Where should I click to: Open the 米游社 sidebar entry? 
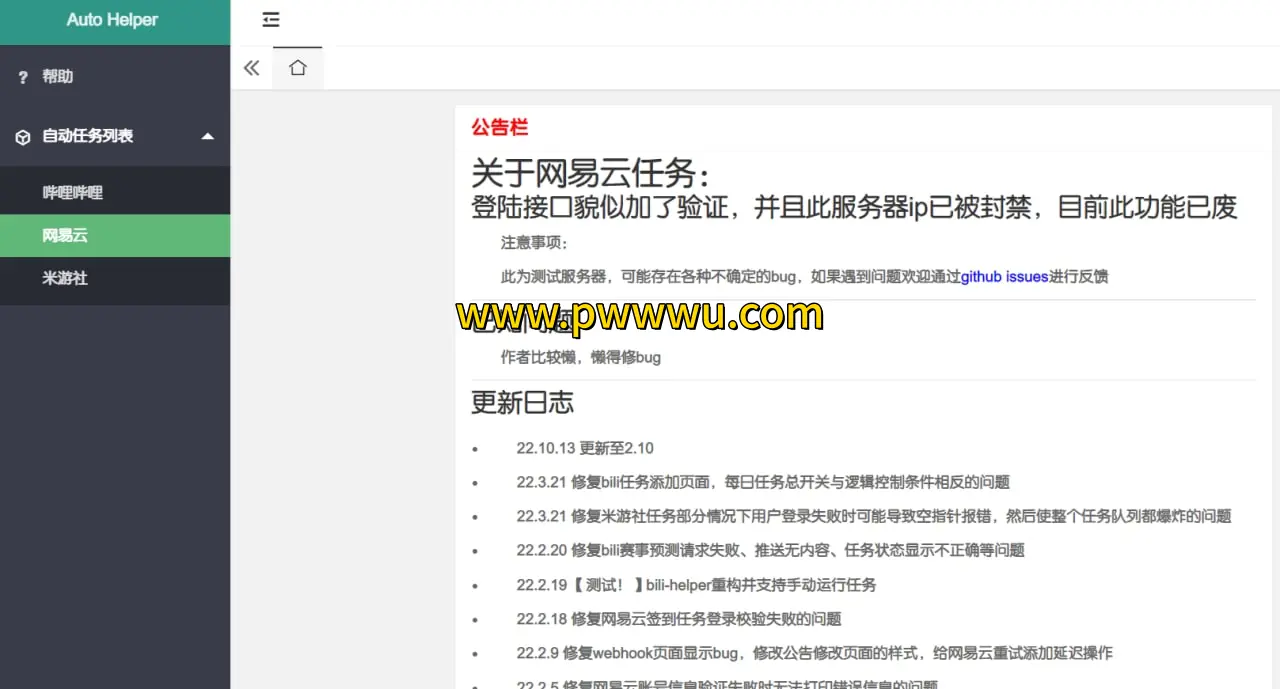(x=65, y=278)
